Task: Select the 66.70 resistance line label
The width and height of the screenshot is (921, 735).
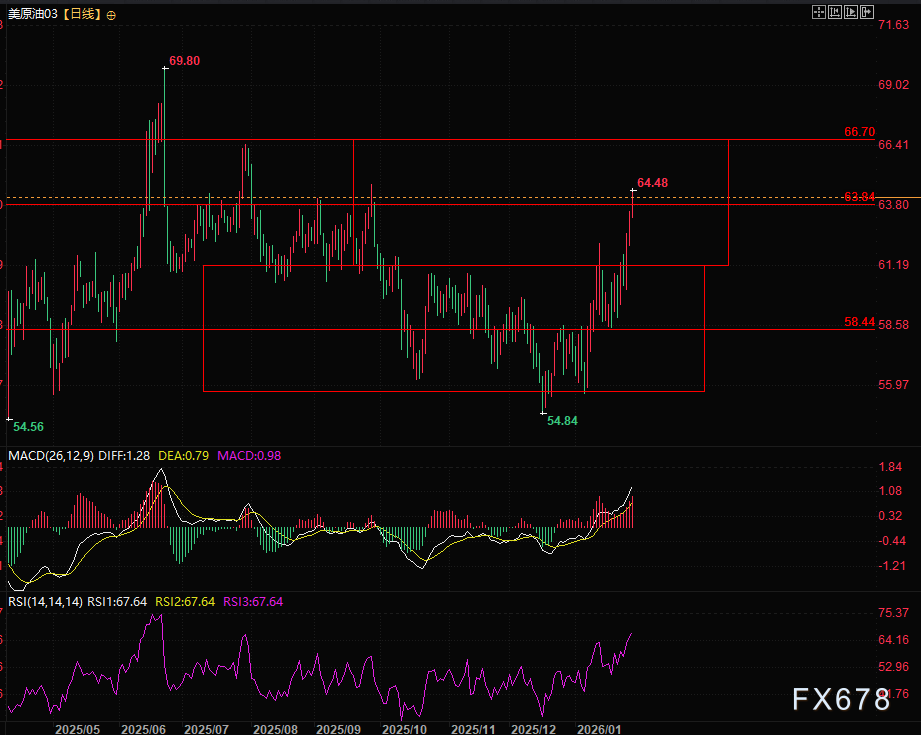Action: point(859,132)
